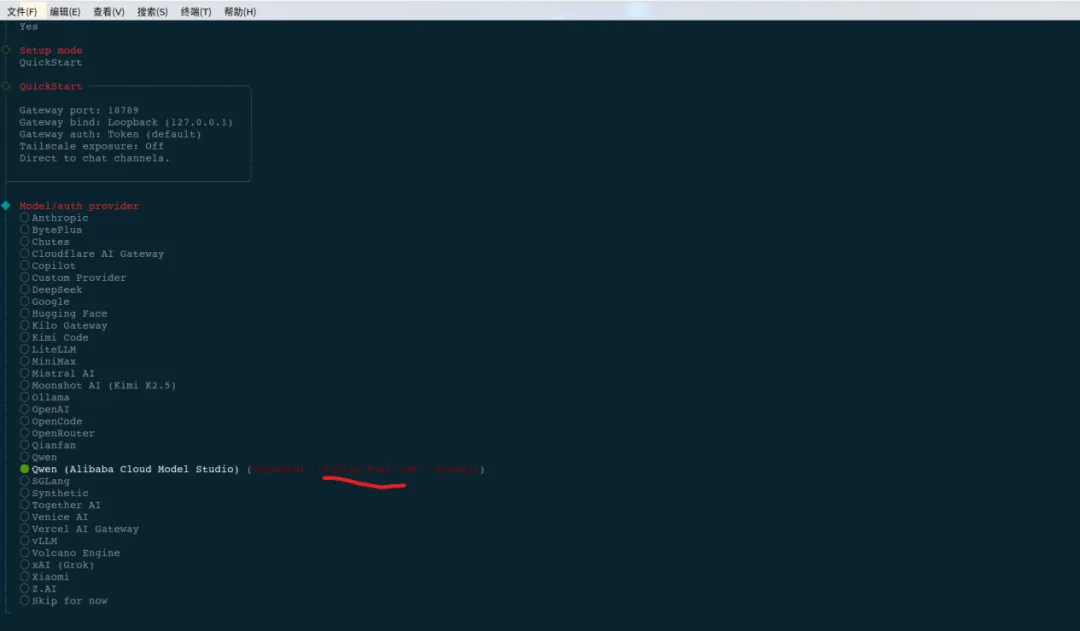Viewport: 1080px width, 631px height.
Task: Choose the Together AI provider
Action: 61,505
